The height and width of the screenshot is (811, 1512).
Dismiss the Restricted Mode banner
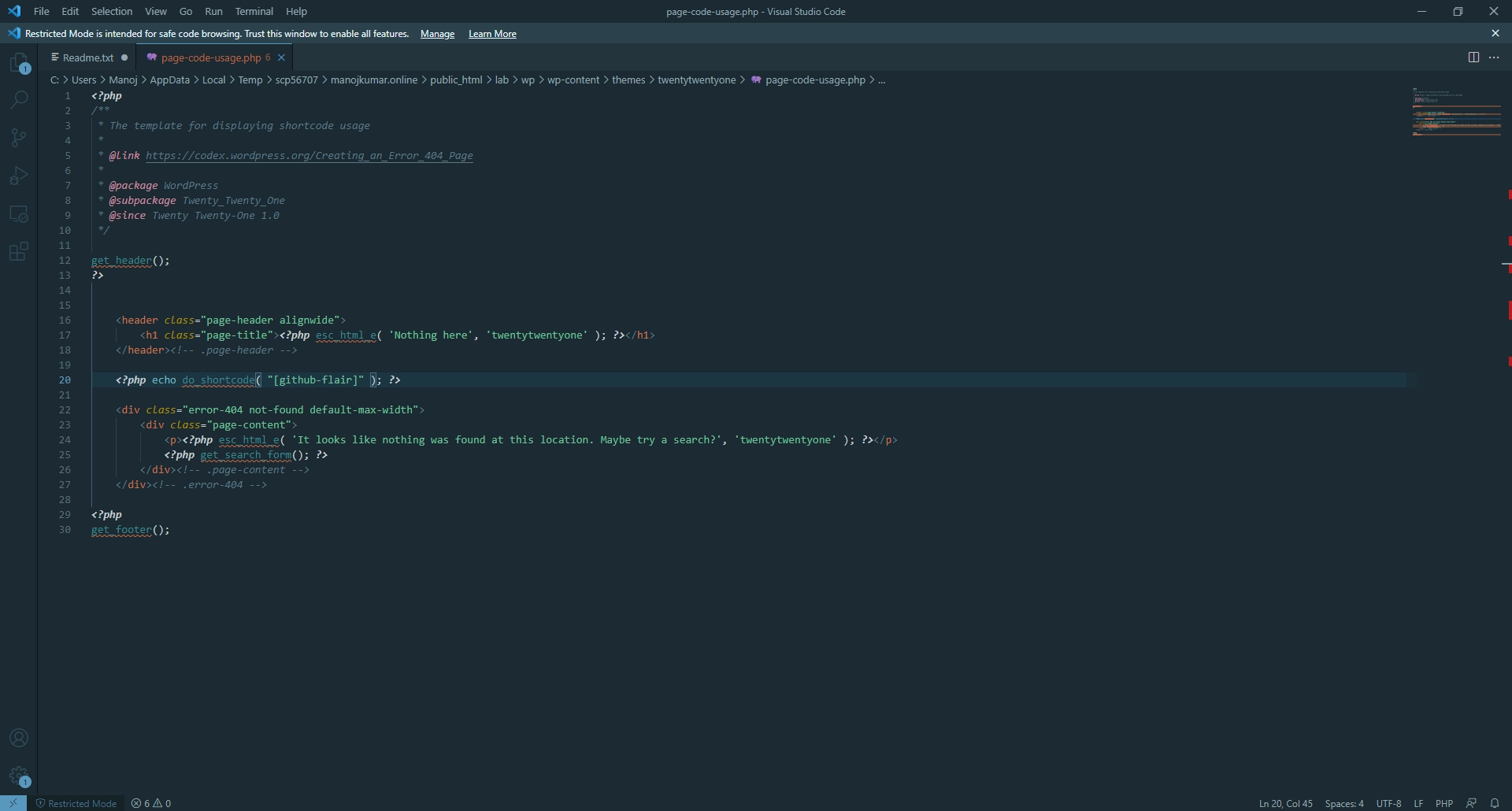pos(1495,34)
